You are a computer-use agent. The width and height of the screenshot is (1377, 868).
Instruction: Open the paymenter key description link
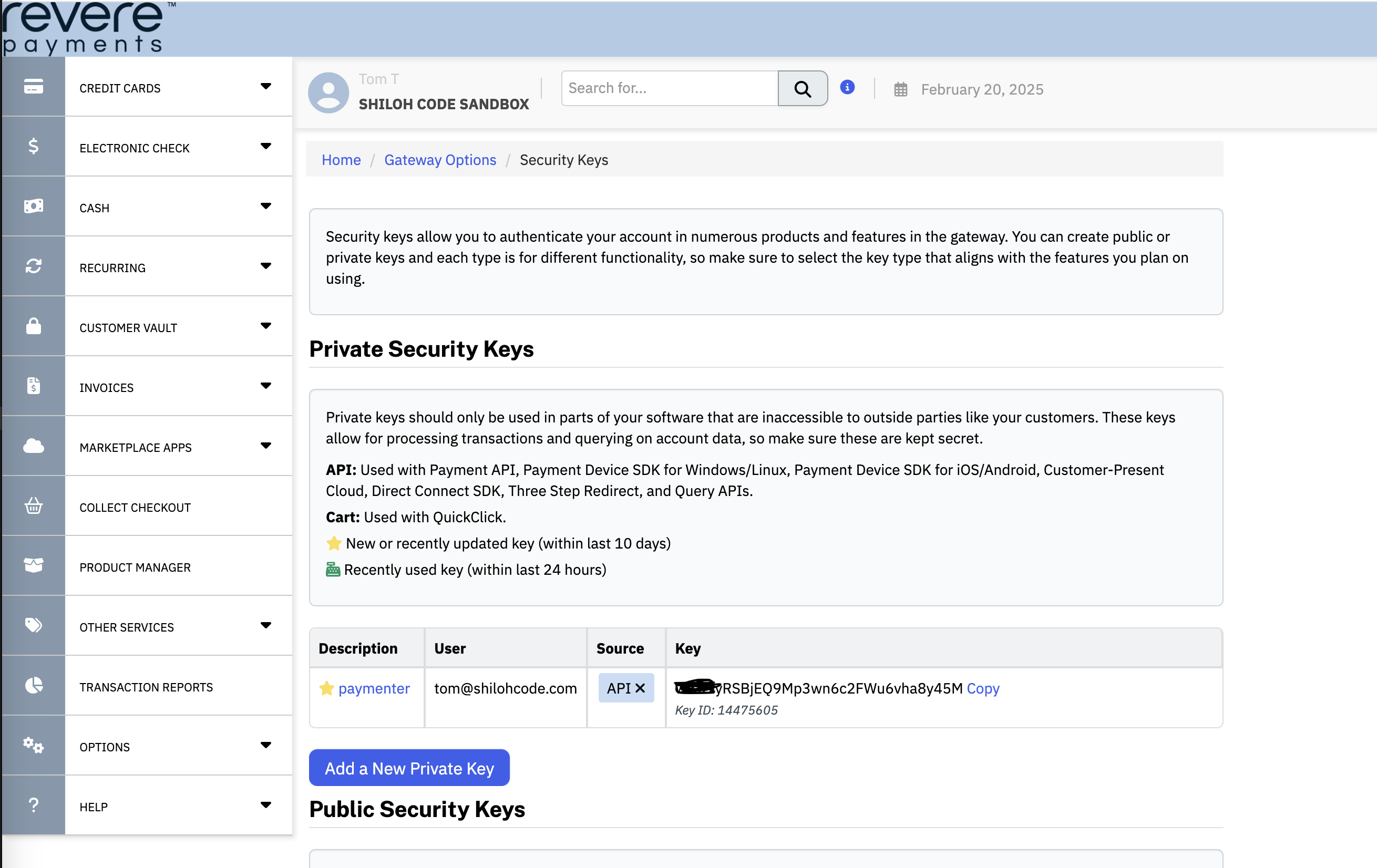tap(374, 688)
